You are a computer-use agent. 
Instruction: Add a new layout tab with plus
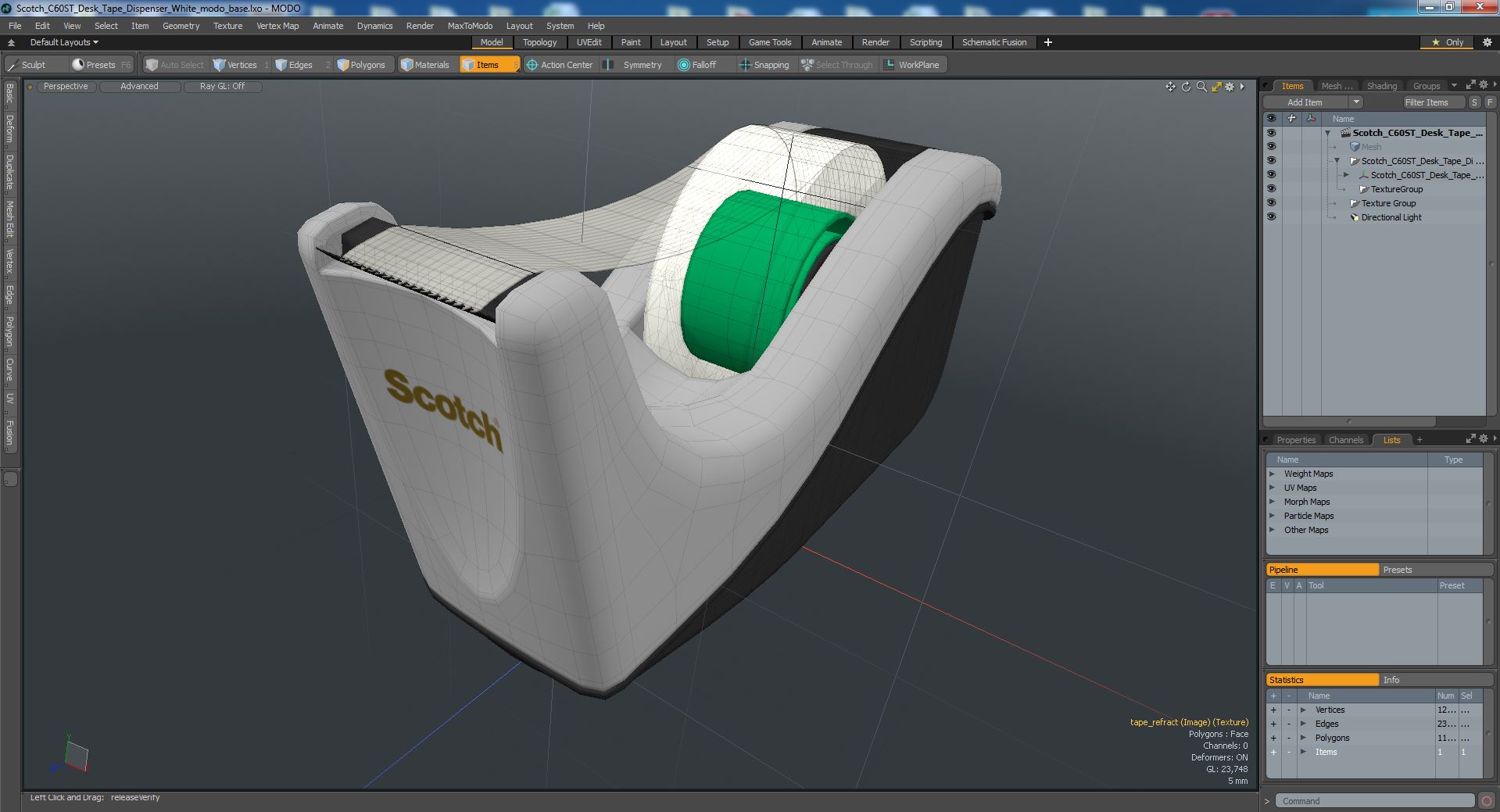(x=1047, y=42)
